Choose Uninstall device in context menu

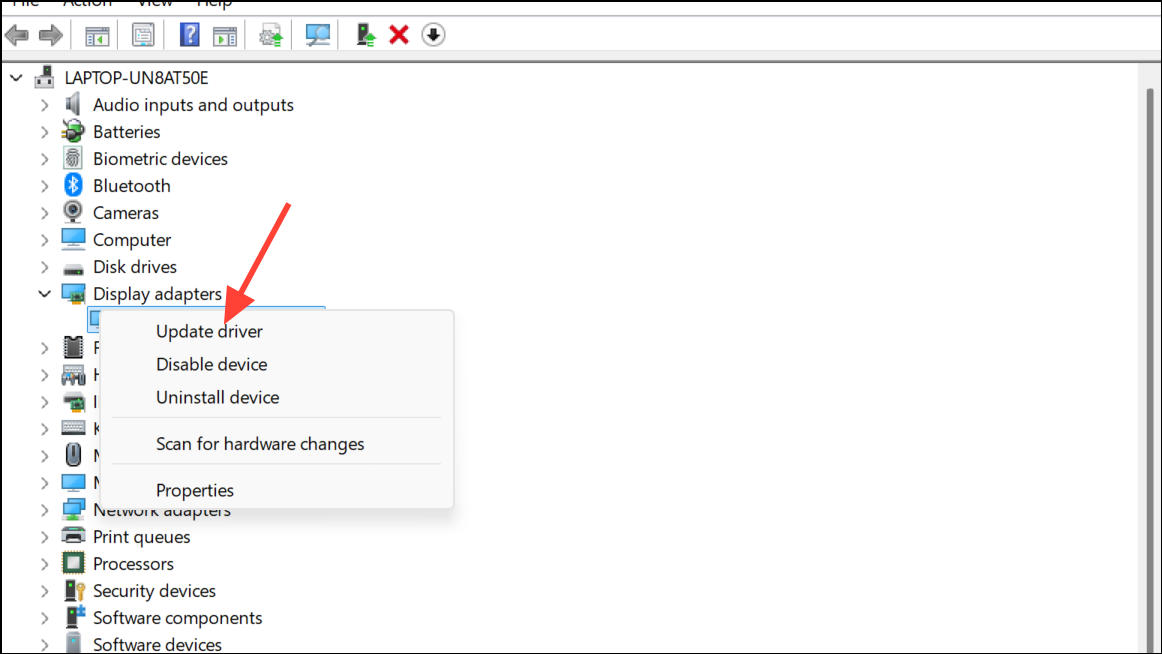point(217,397)
